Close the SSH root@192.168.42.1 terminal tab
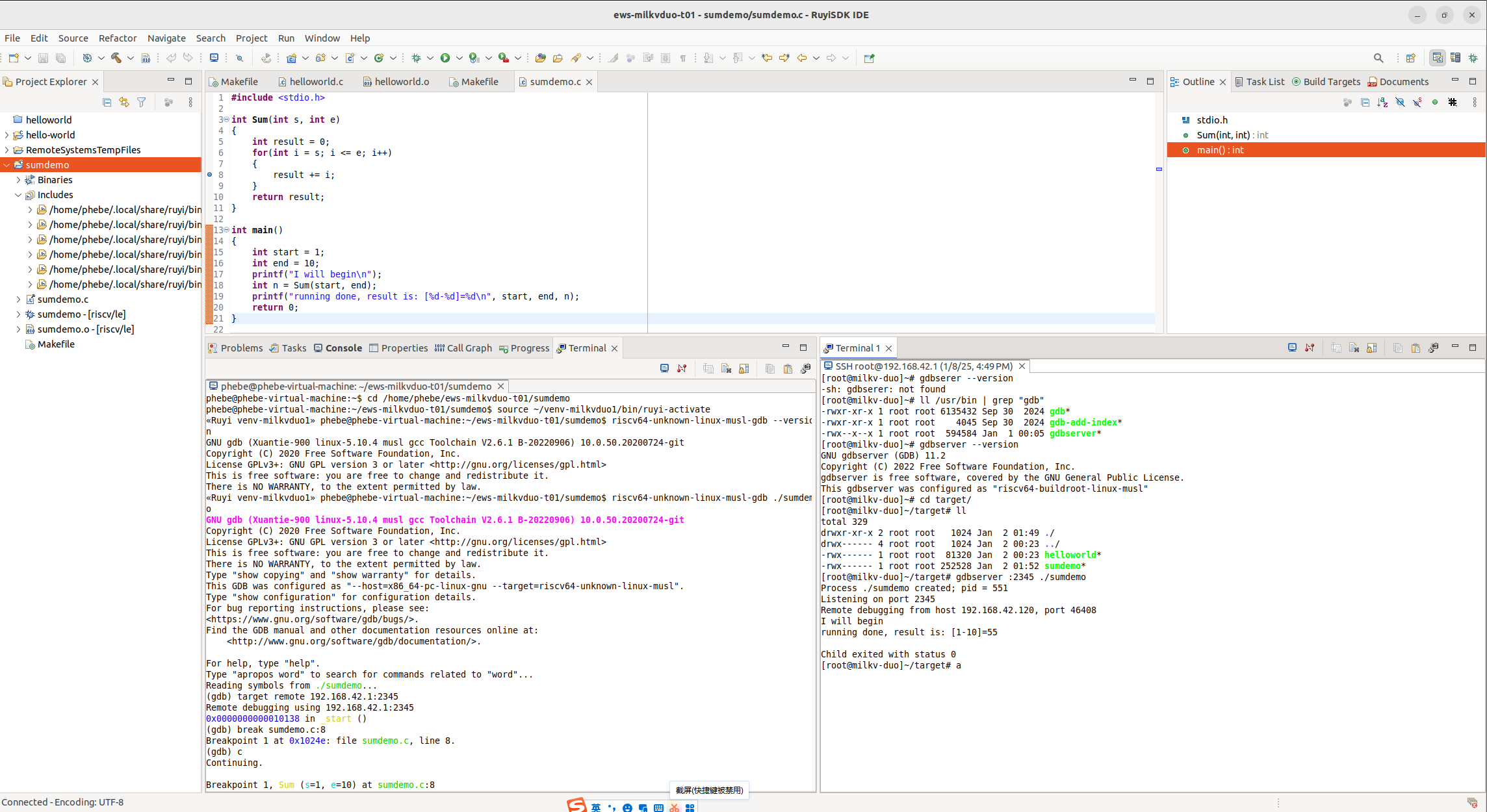This screenshot has height=812, width=1487. pyautogui.click(x=1022, y=366)
